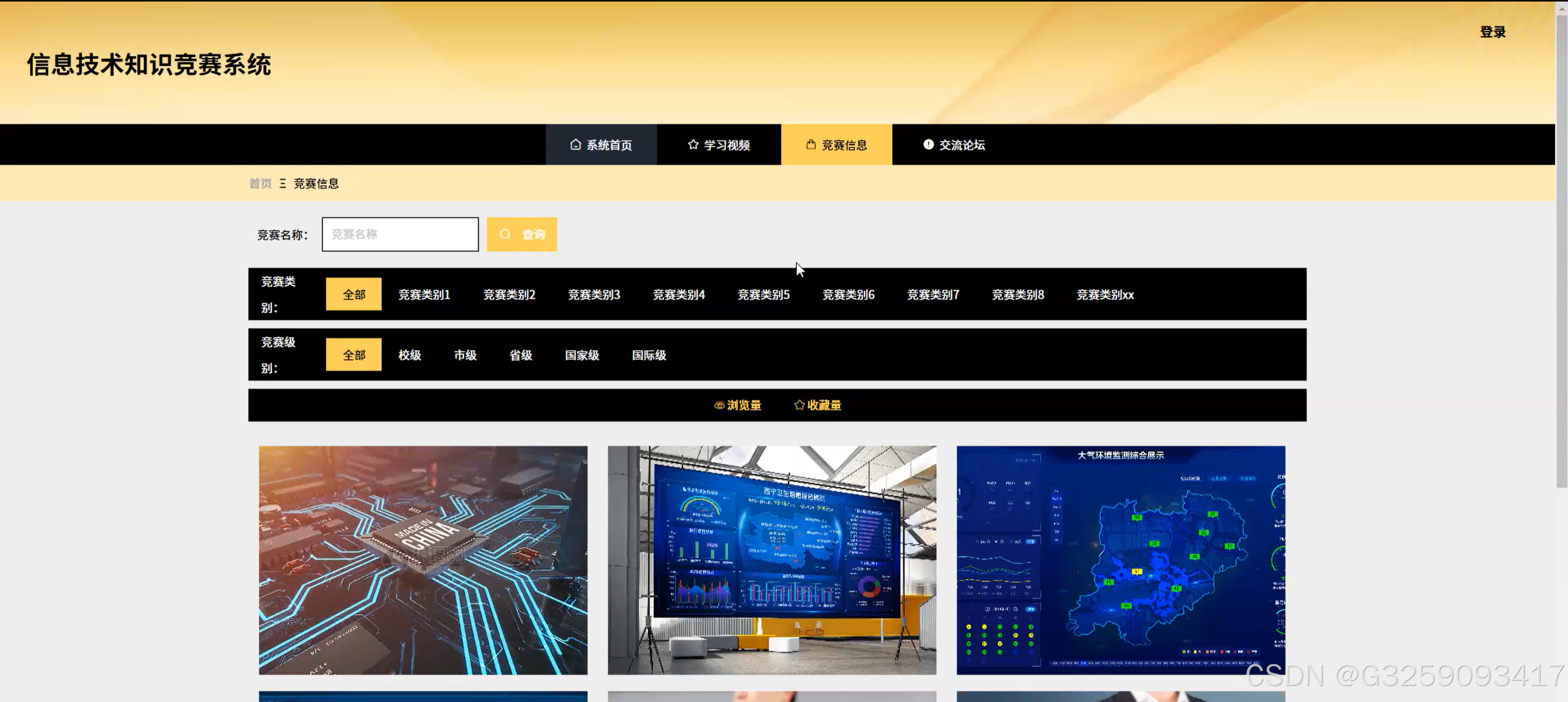Pick 竞赛类别xx category option
1568x702 pixels.
[x=1104, y=295]
